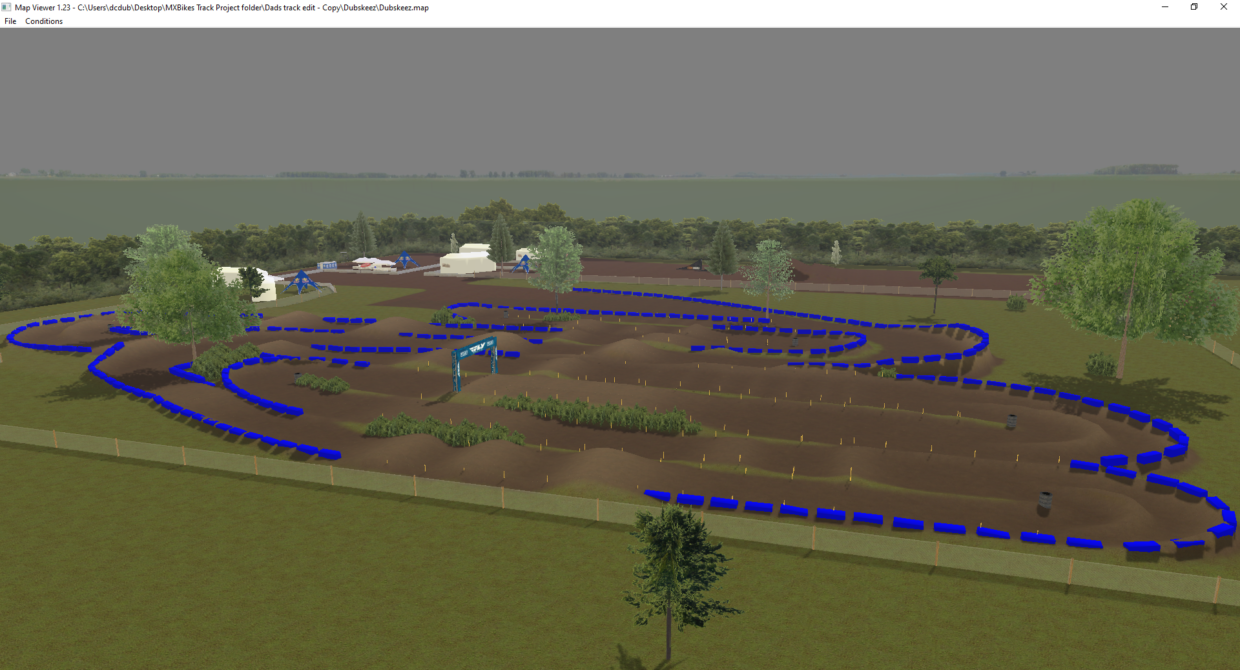Viewport: 1240px width, 670px height.
Task: Close the Map Viewer window
Action: tap(1223, 7)
